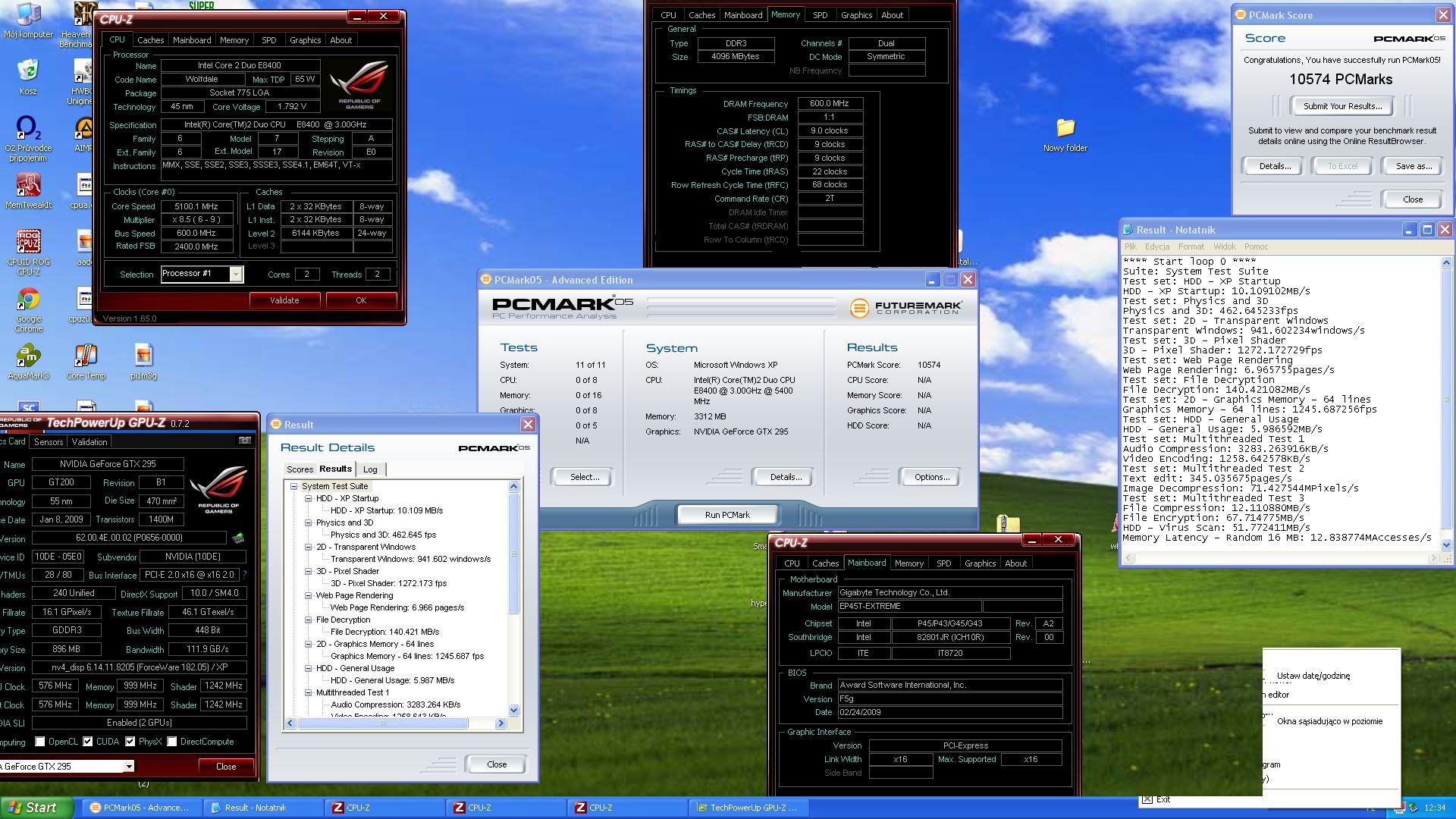Collapse the 2D - Transparent Windows node
This screenshot has height=819, width=1456.
click(309, 547)
